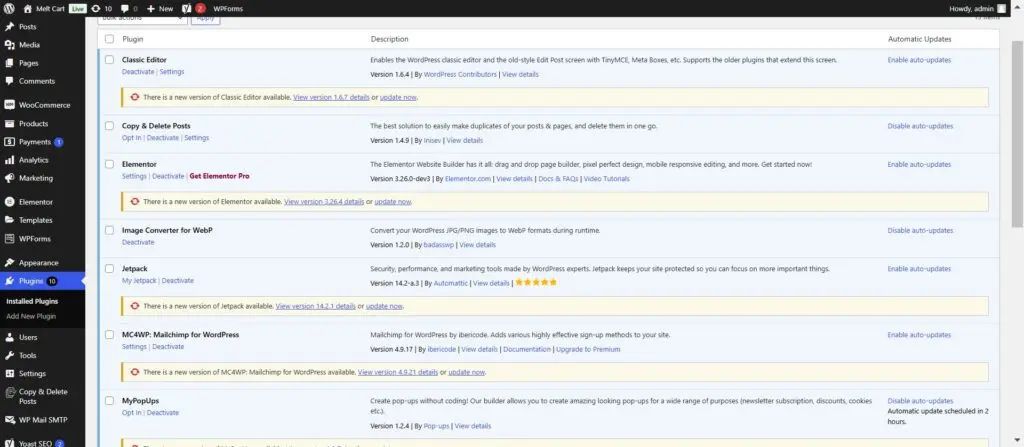Open Analytics in the sidebar menu
1024x447 pixels.
click(33, 160)
